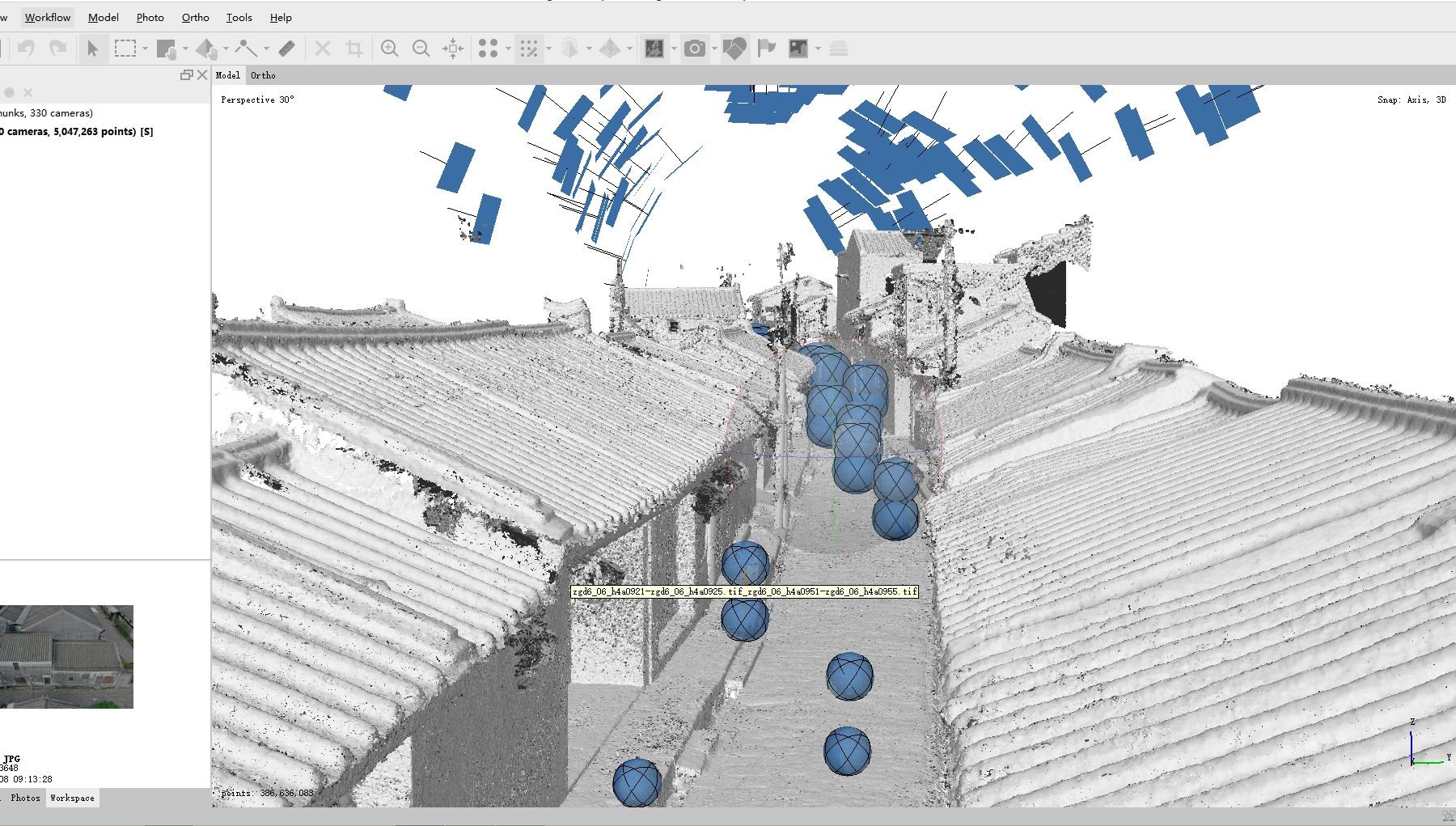
Task: Open the Workflow menu
Action: [46, 16]
